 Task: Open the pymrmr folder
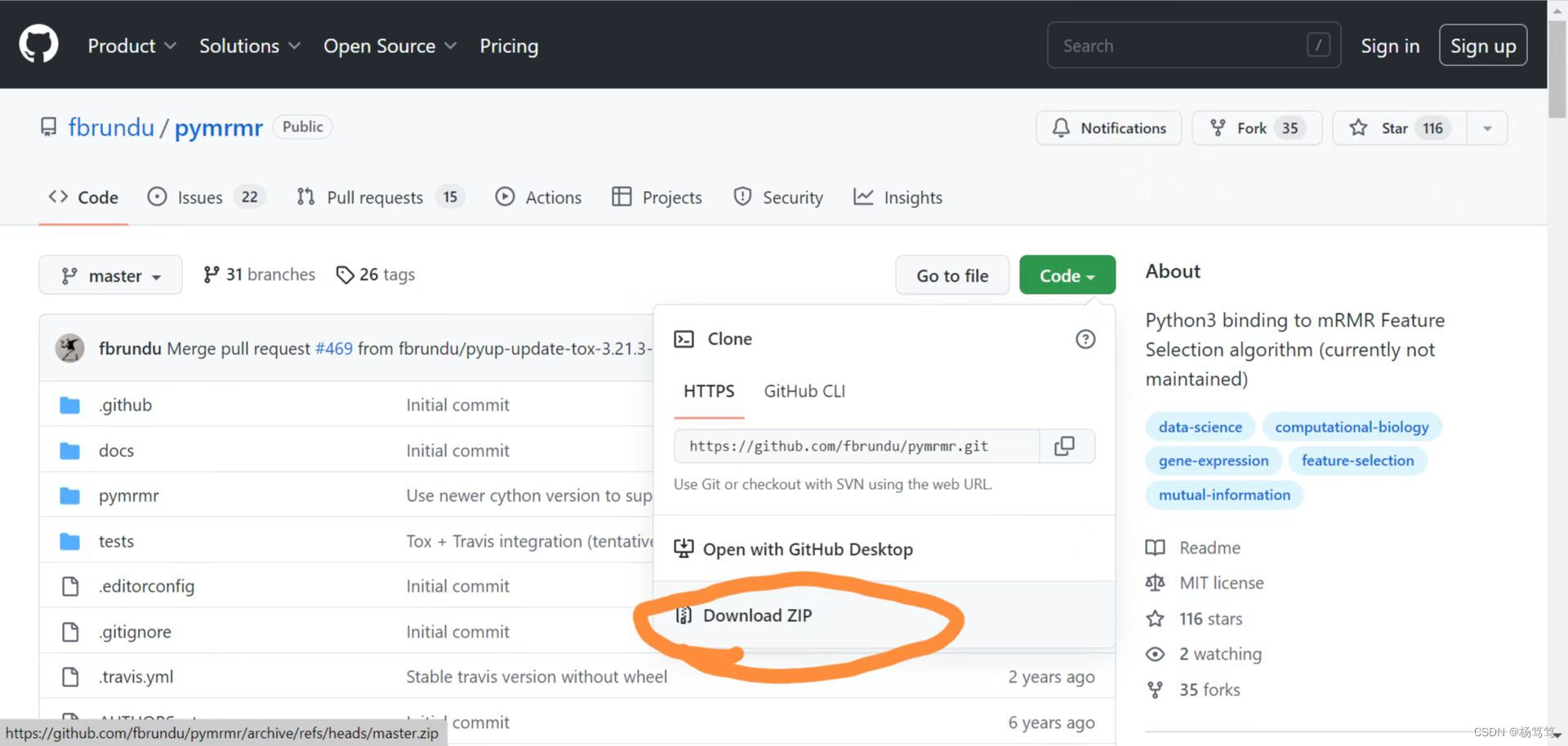pyautogui.click(x=129, y=495)
